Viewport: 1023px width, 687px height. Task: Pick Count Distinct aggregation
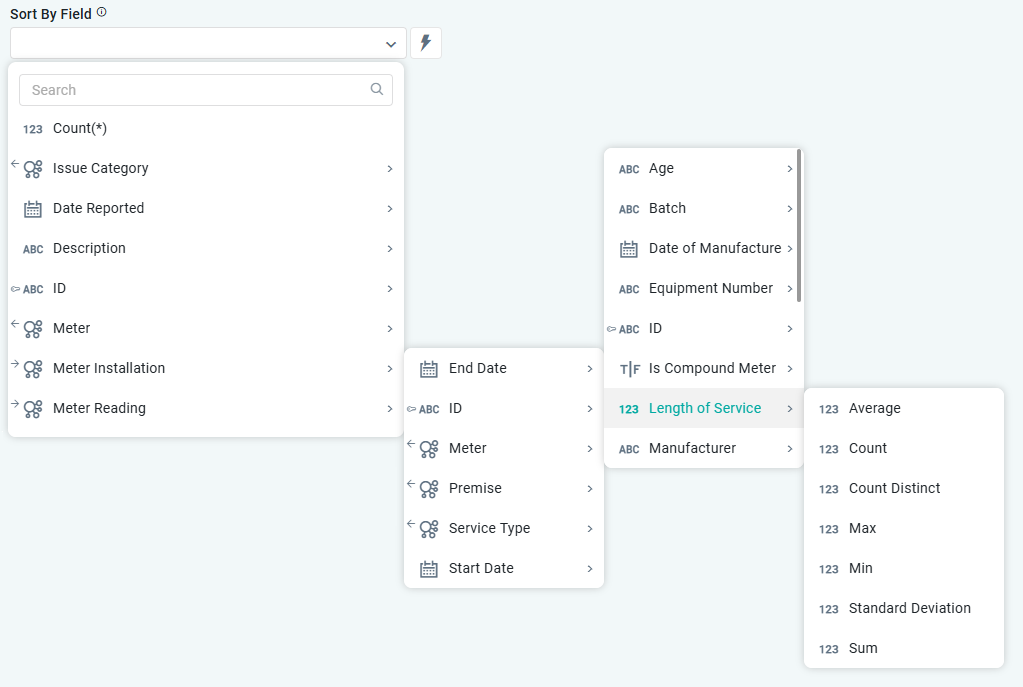pyautogui.click(x=894, y=488)
